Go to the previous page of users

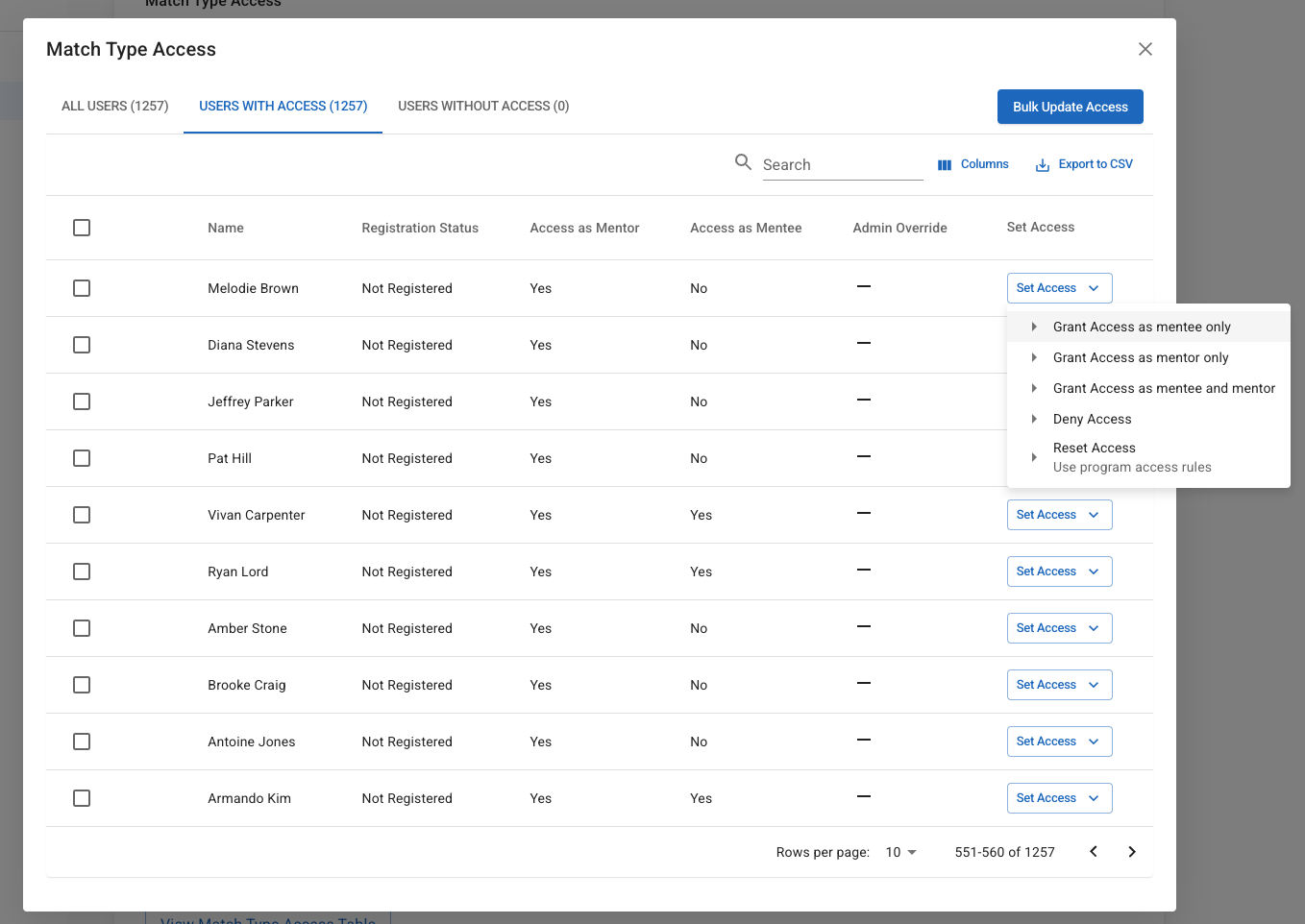click(x=1094, y=852)
